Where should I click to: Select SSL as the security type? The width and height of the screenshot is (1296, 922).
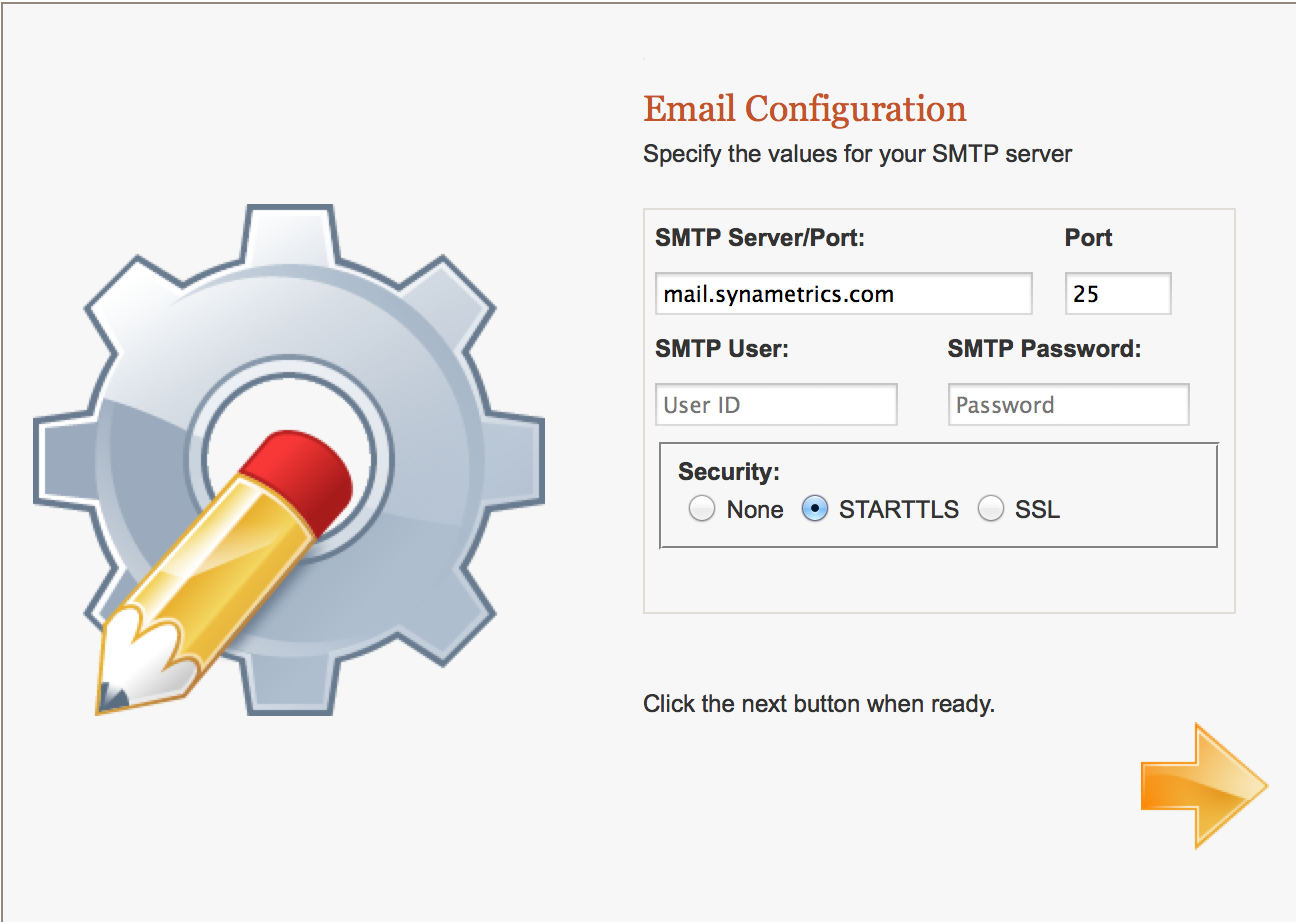coord(991,509)
